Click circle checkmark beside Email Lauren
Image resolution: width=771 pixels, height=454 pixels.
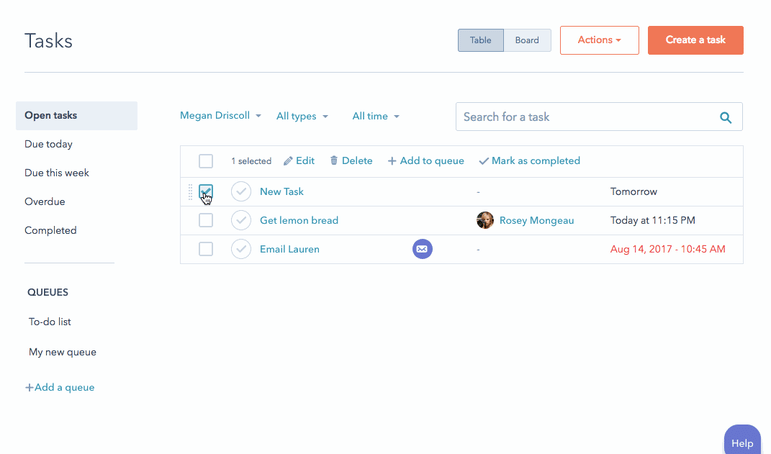click(x=241, y=249)
